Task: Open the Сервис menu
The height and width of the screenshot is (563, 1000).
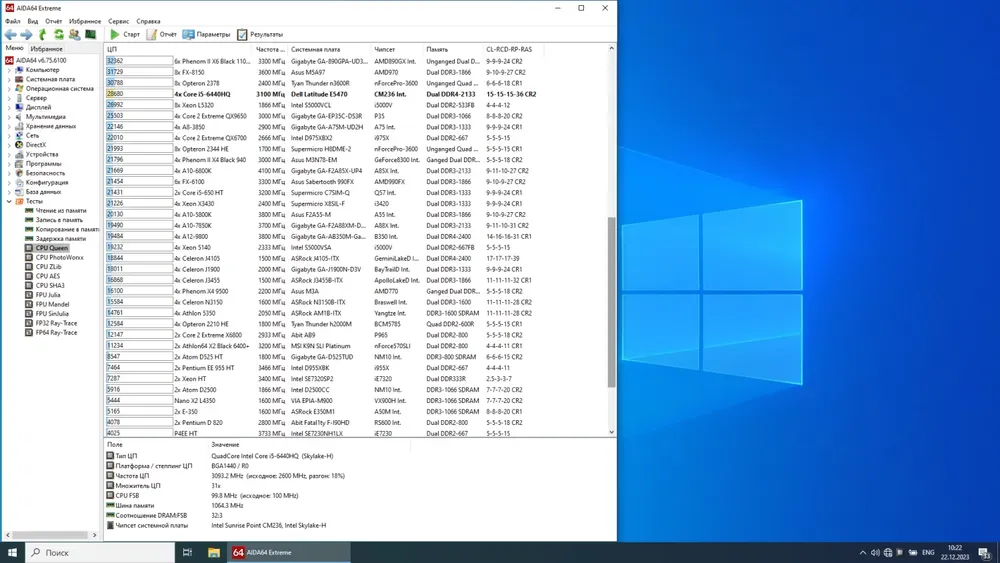Action: (x=118, y=21)
